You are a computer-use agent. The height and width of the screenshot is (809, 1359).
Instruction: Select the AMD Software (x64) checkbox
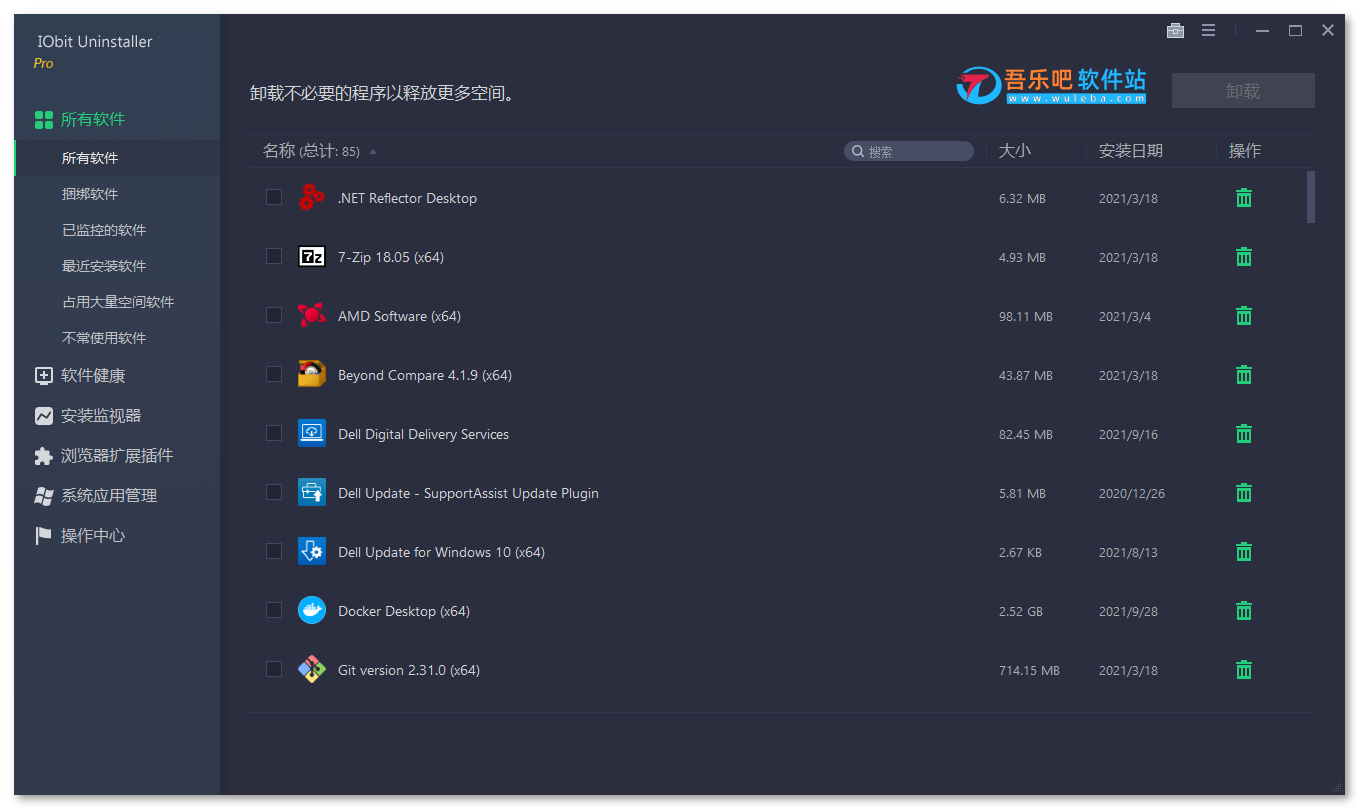coord(274,315)
